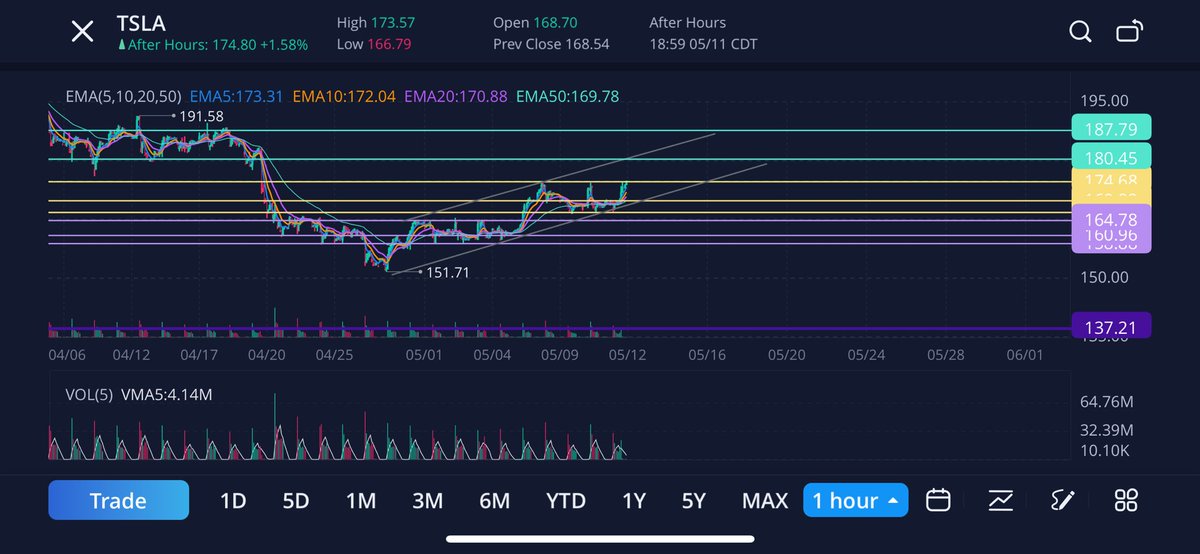Click the blue Trade button
The image size is (1200, 554).
118,500
